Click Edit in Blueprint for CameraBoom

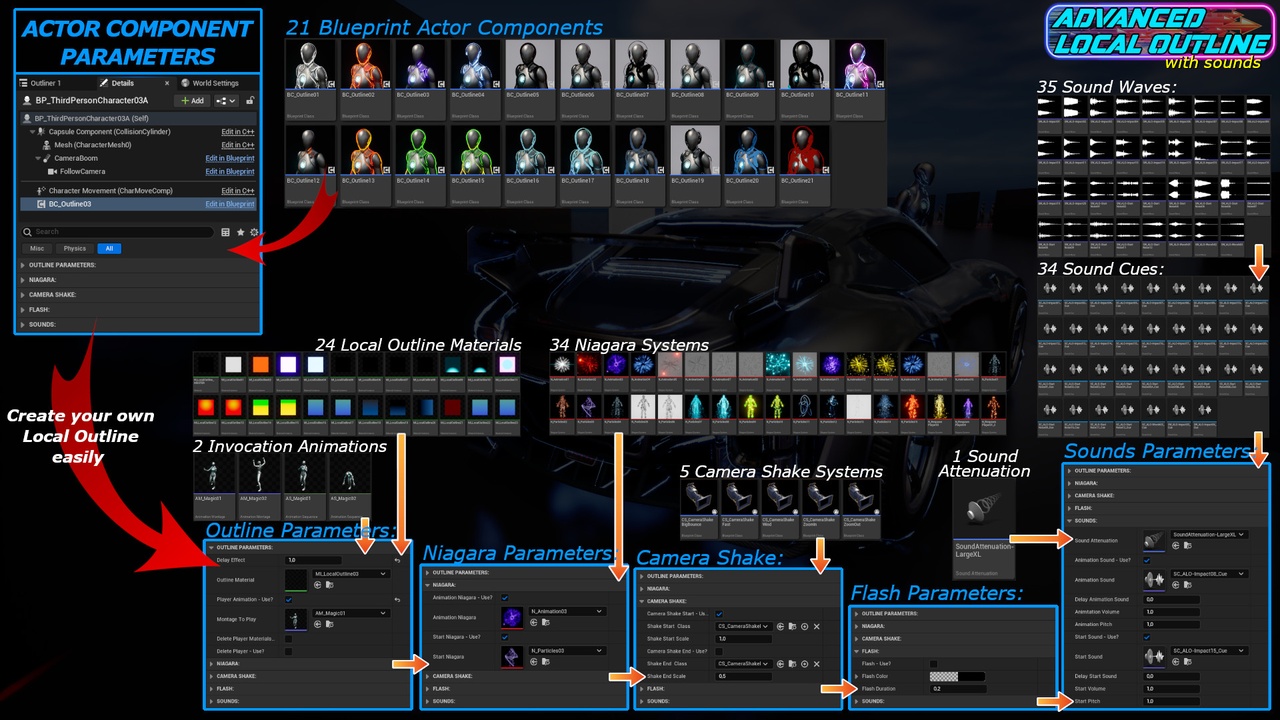tap(230, 158)
